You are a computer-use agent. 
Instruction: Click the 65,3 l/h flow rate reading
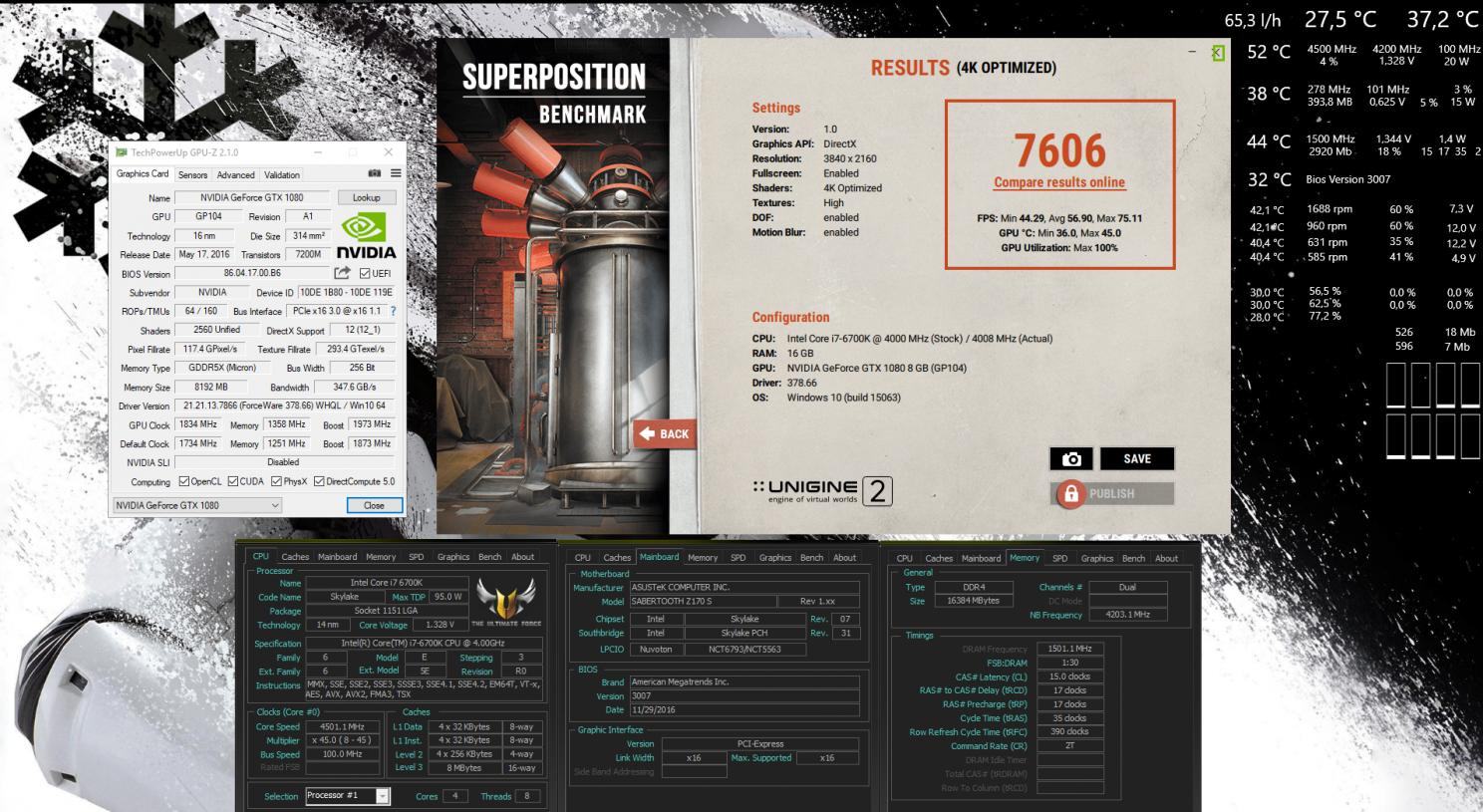1253,20
